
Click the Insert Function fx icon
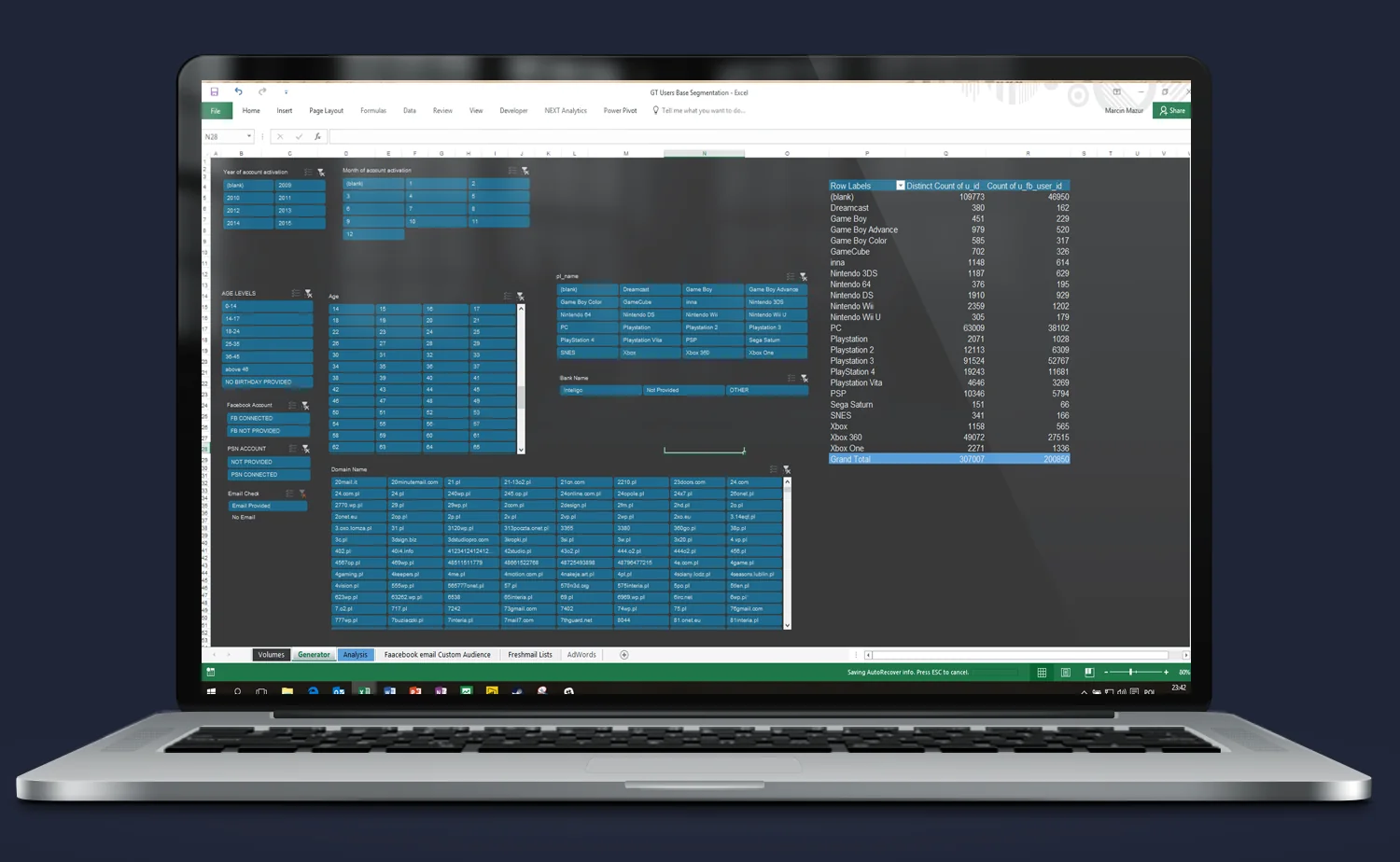click(317, 136)
